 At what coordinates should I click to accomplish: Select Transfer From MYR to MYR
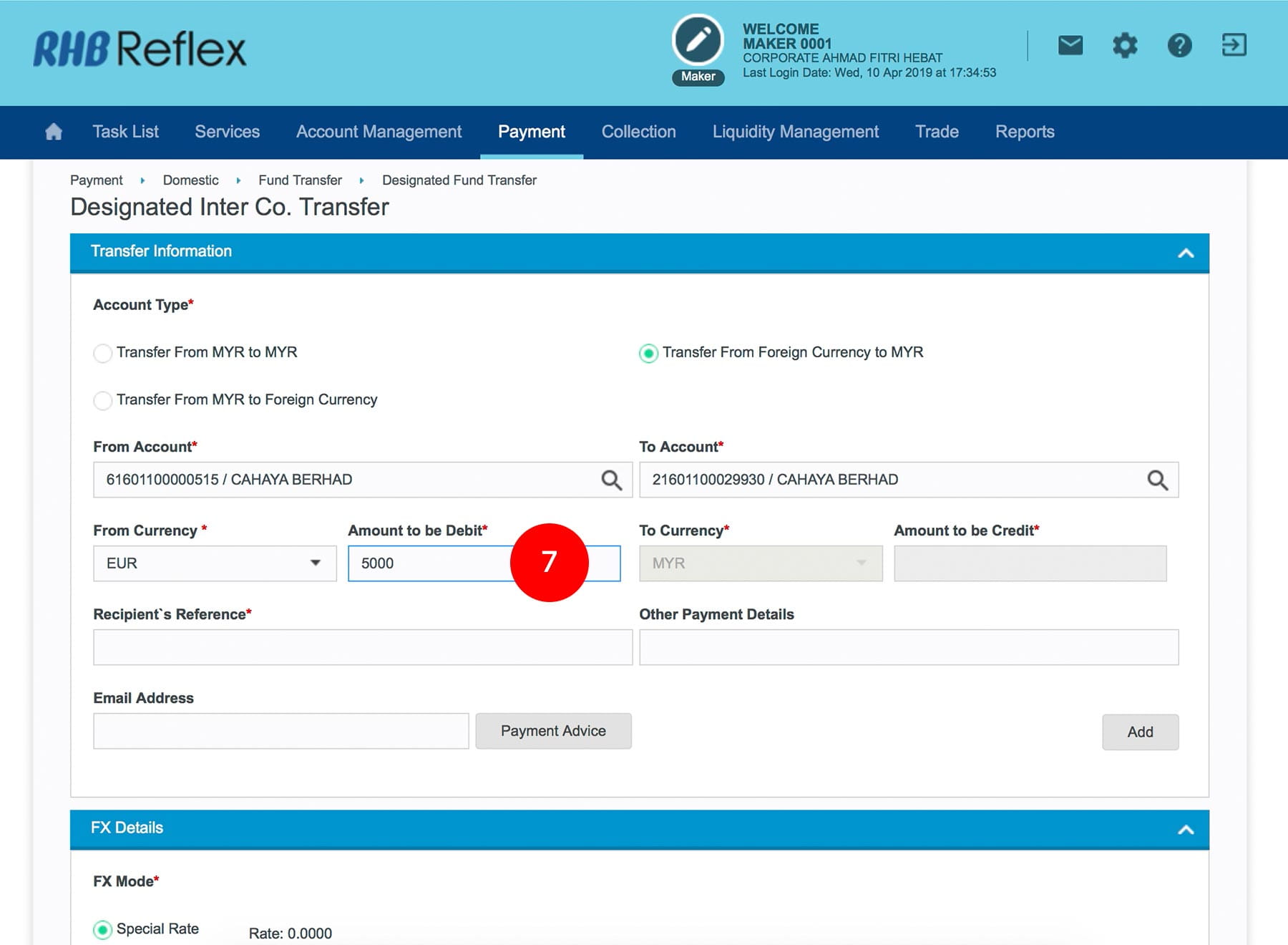pos(103,353)
